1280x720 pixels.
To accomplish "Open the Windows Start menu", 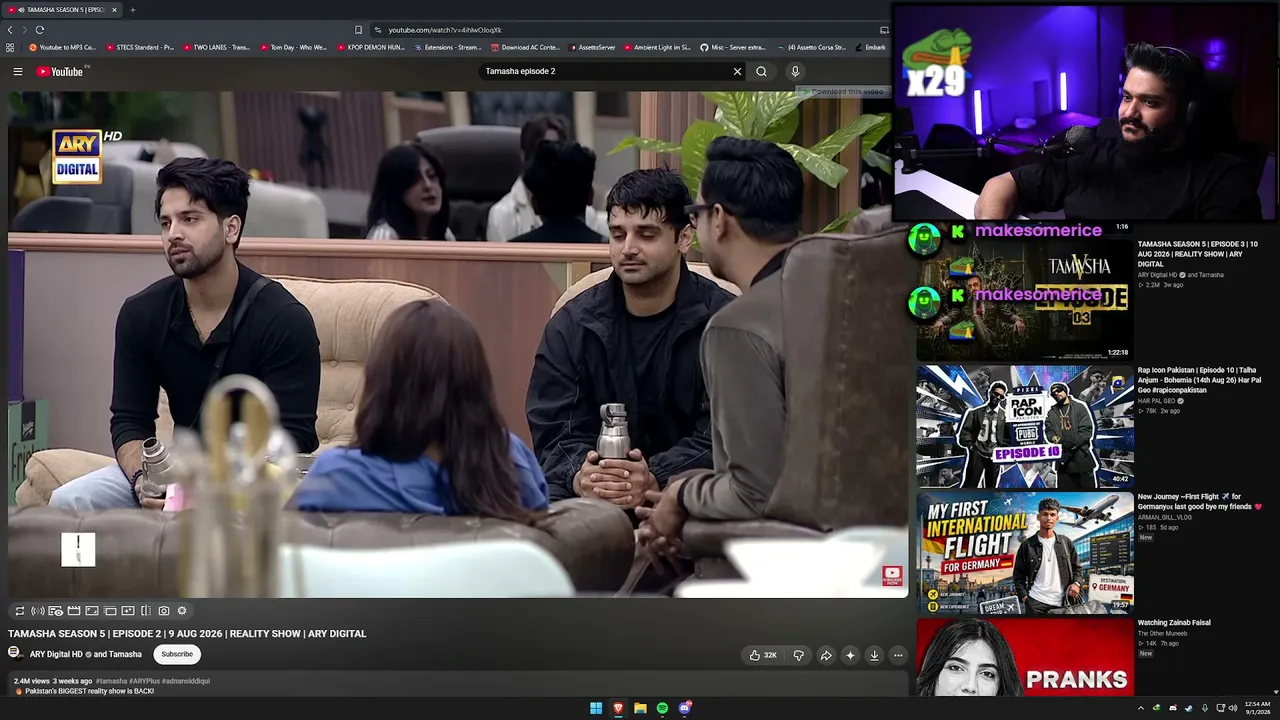I will pos(596,708).
